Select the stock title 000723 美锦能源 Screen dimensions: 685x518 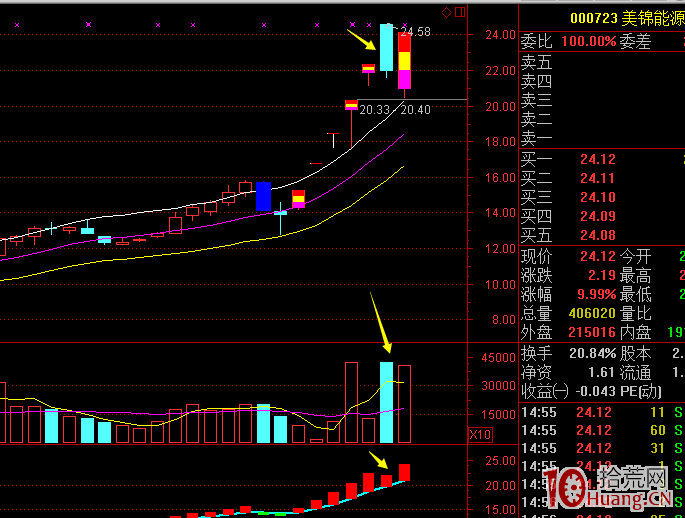(627, 19)
